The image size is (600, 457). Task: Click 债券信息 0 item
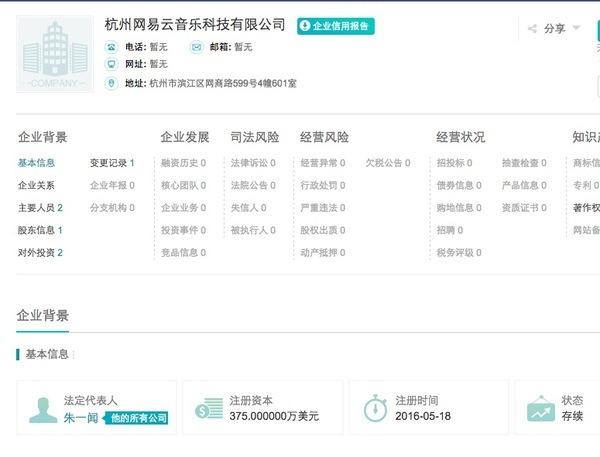[459, 185]
